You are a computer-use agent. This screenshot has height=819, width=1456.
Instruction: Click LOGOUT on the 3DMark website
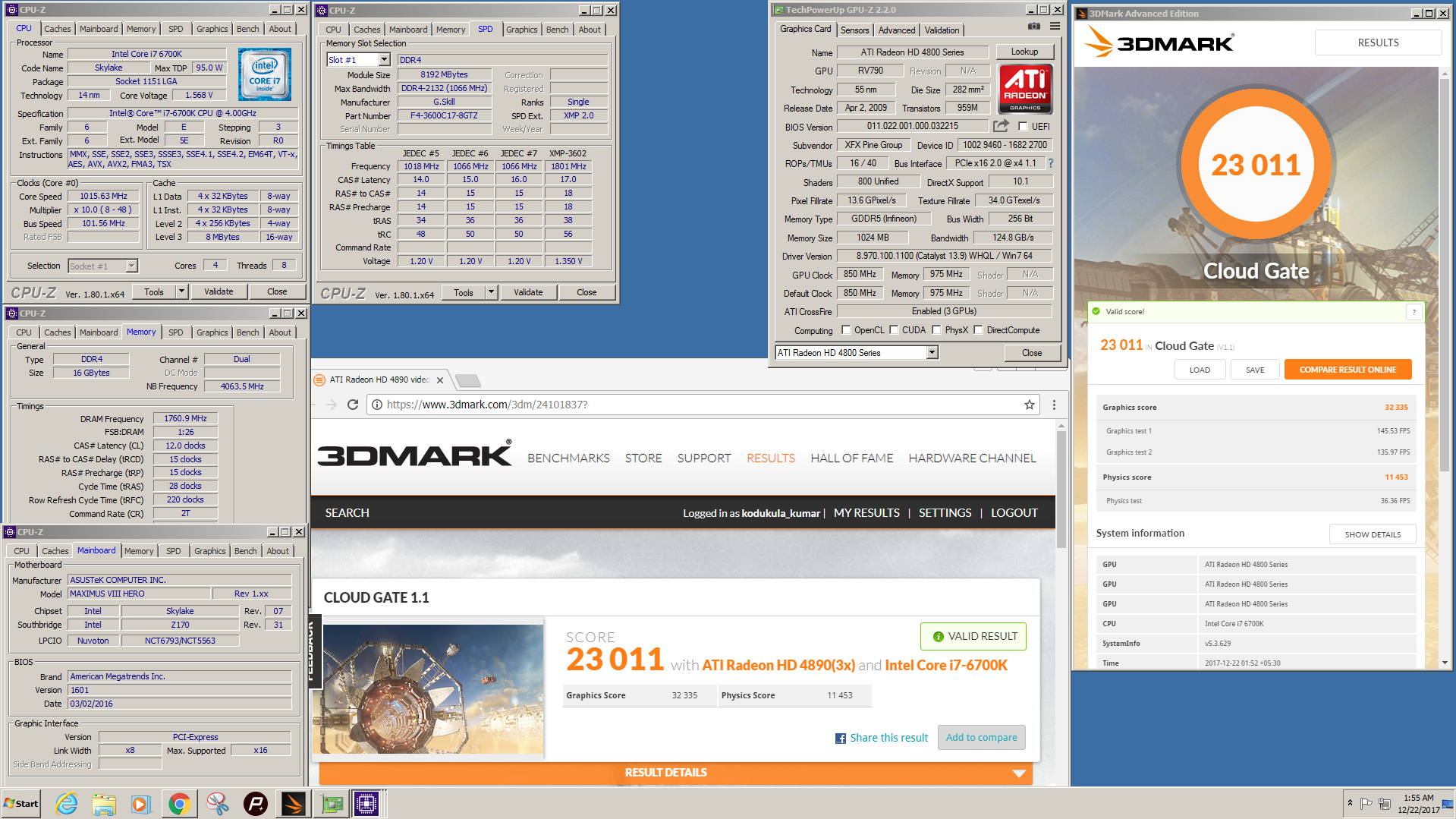pos(1014,512)
